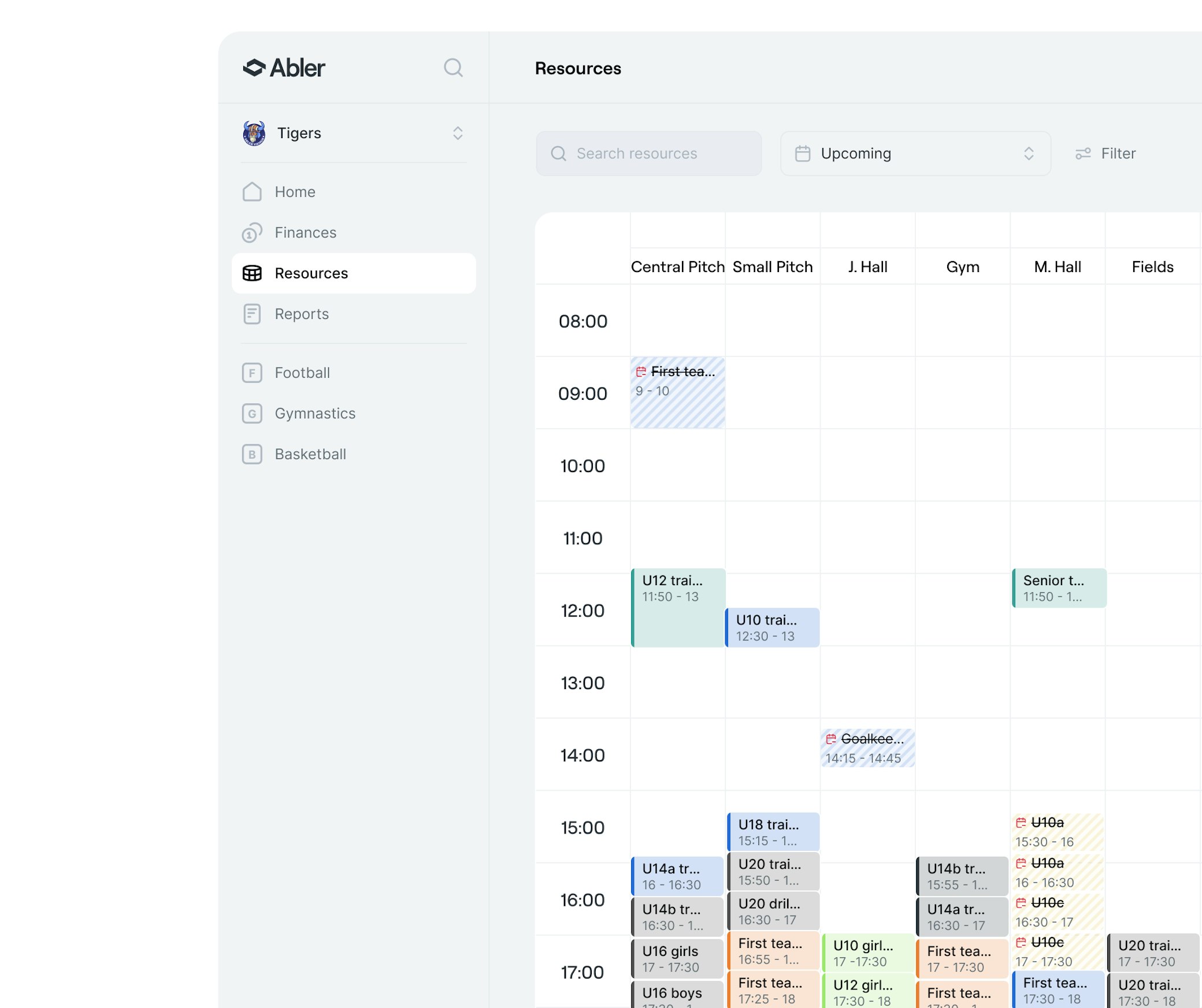Screen dimensions: 1202x1008
Task: Click the Central Pitch column header
Action: click(x=677, y=267)
